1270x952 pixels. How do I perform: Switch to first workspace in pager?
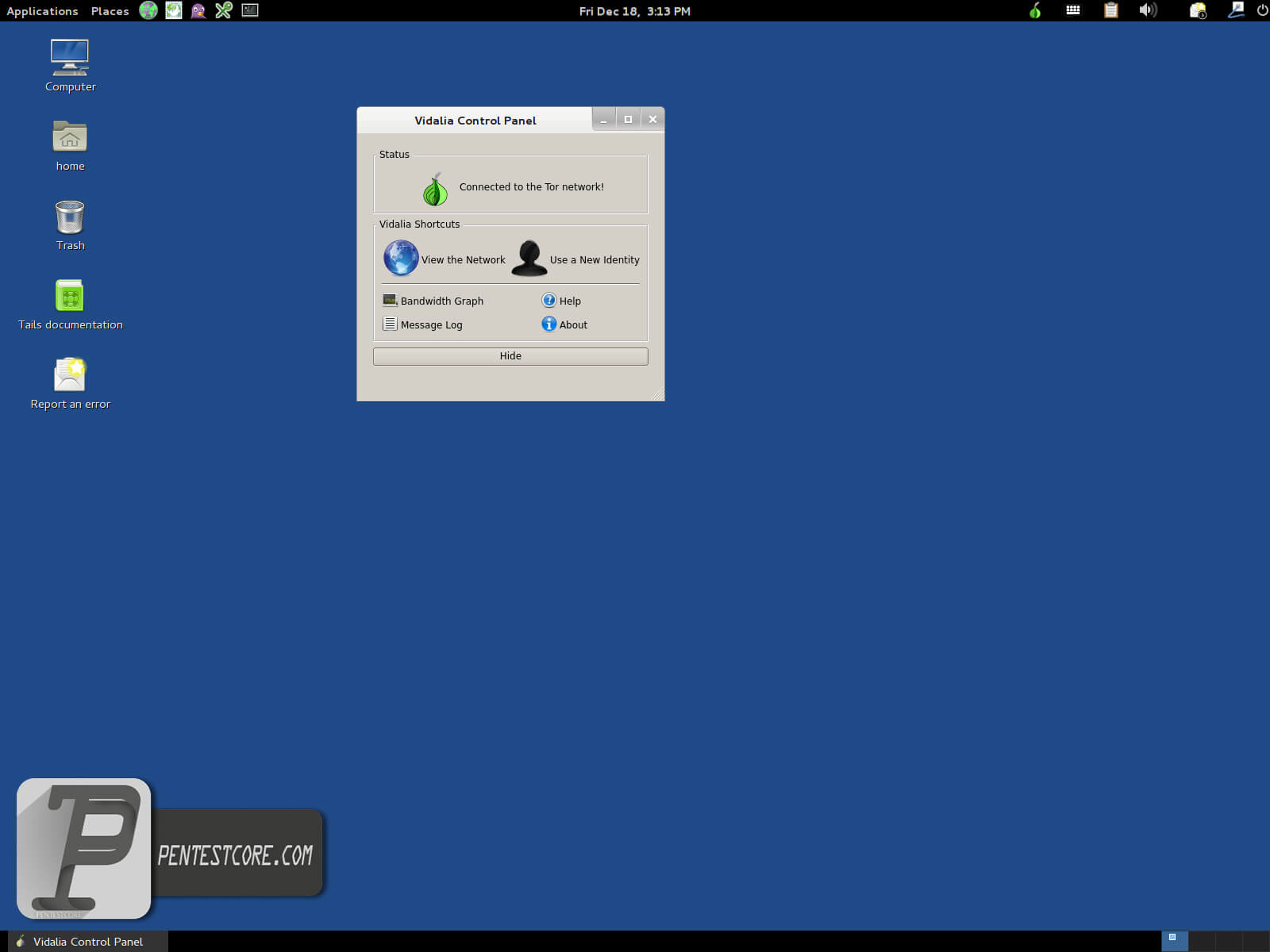click(1175, 942)
